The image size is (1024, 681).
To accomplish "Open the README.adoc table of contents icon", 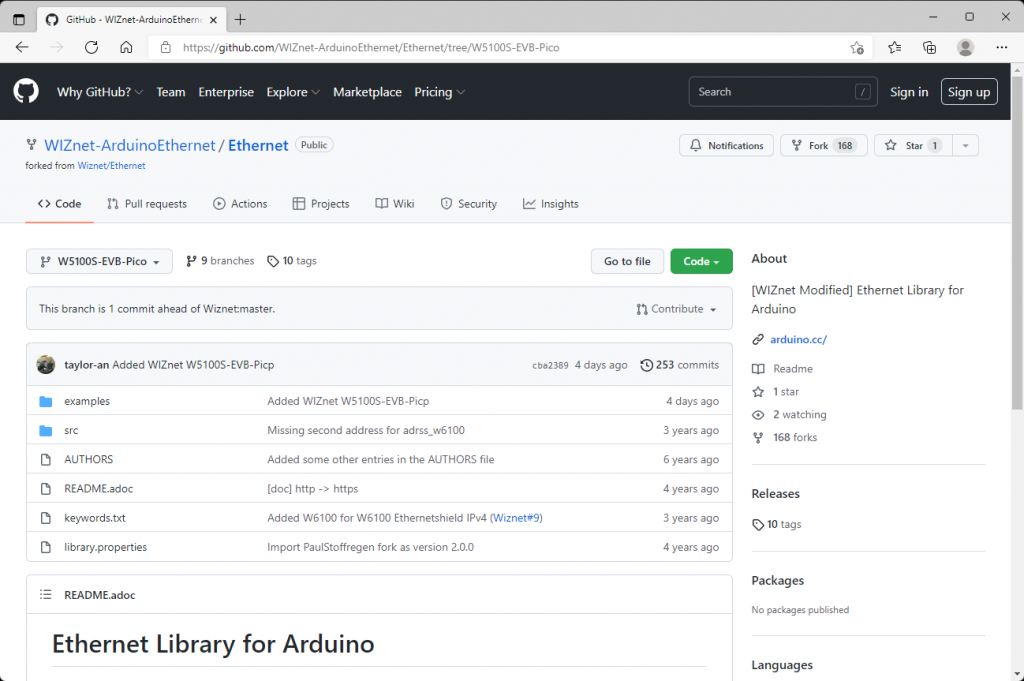I will [46, 595].
